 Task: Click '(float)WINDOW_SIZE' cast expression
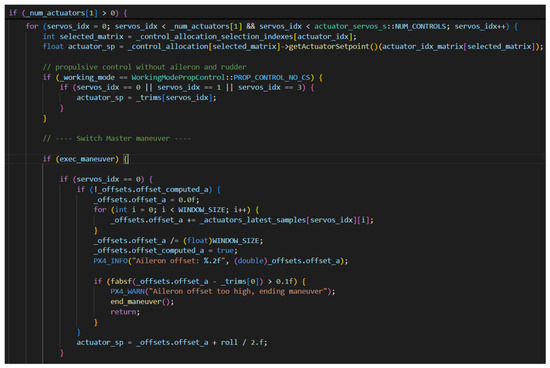(x=221, y=241)
